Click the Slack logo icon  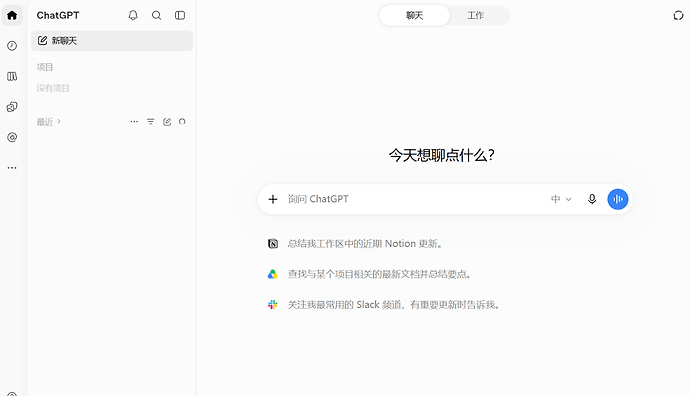coord(273,304)
